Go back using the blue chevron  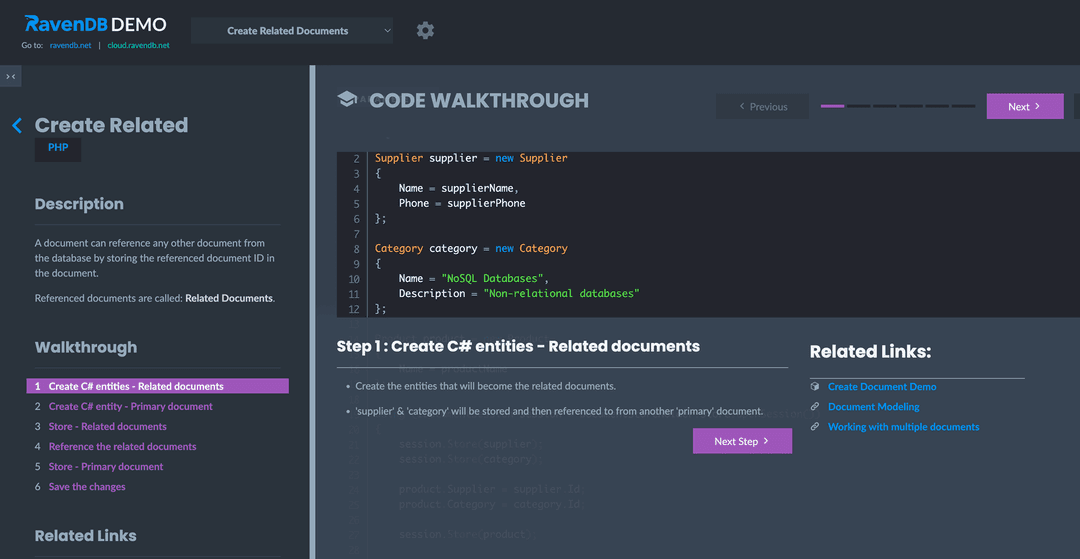(17, 125)
